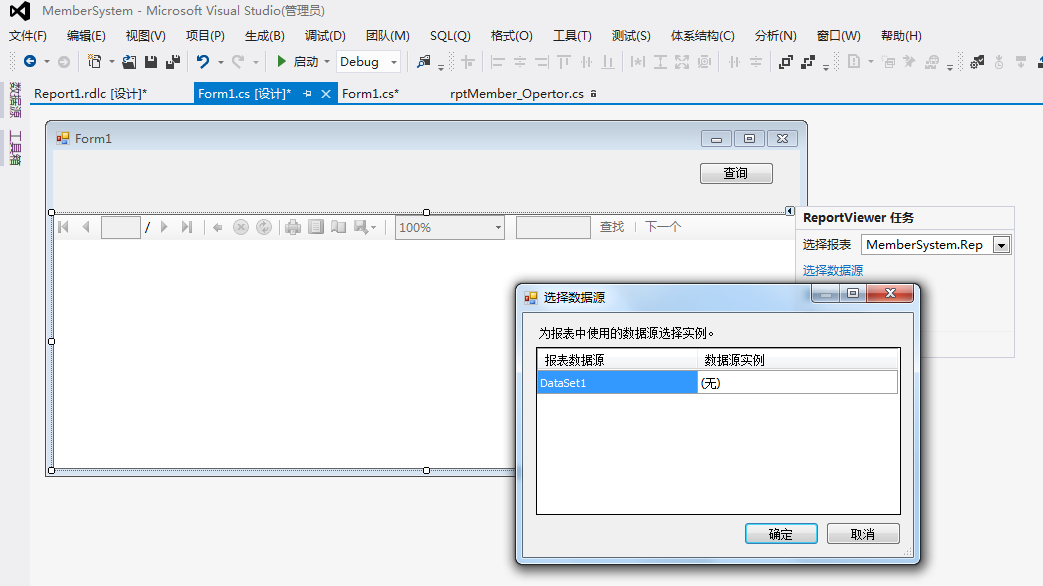Start debugging with the green play icon
Screen dimensions: 1043x586
click(x=281, y=61)
